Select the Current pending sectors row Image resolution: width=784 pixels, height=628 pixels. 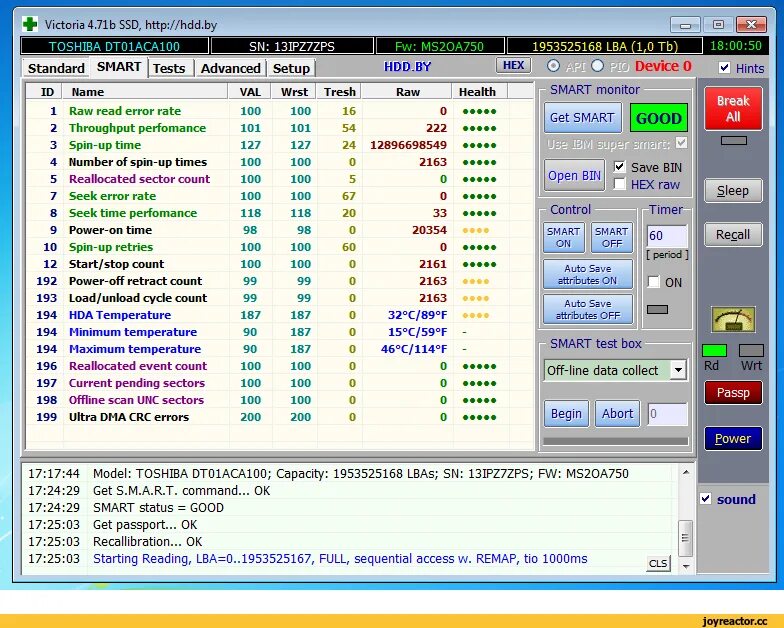point(280,383)
